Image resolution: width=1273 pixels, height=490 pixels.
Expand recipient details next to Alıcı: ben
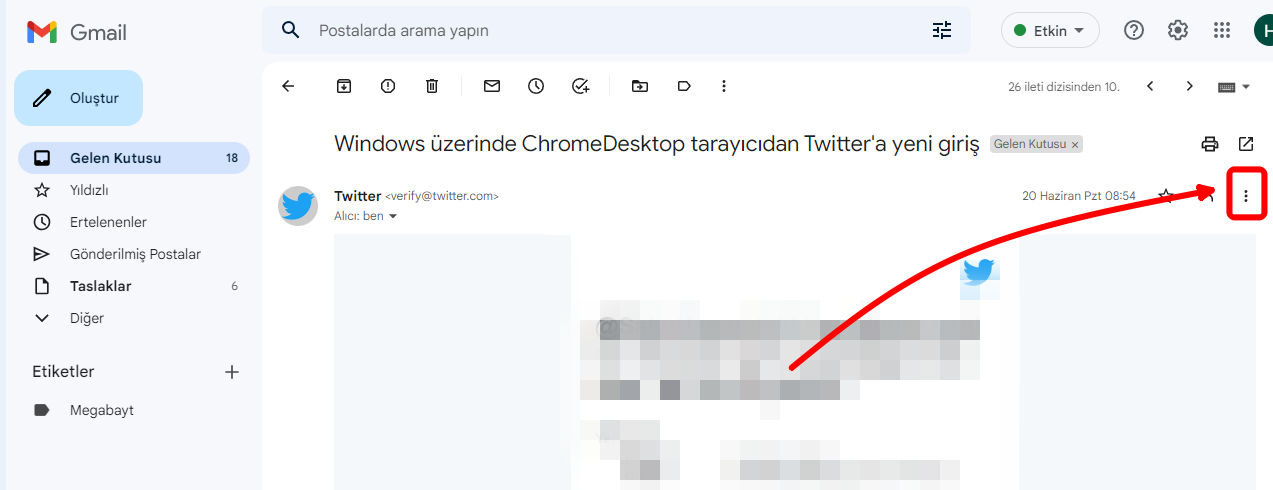tap(393, 216)
